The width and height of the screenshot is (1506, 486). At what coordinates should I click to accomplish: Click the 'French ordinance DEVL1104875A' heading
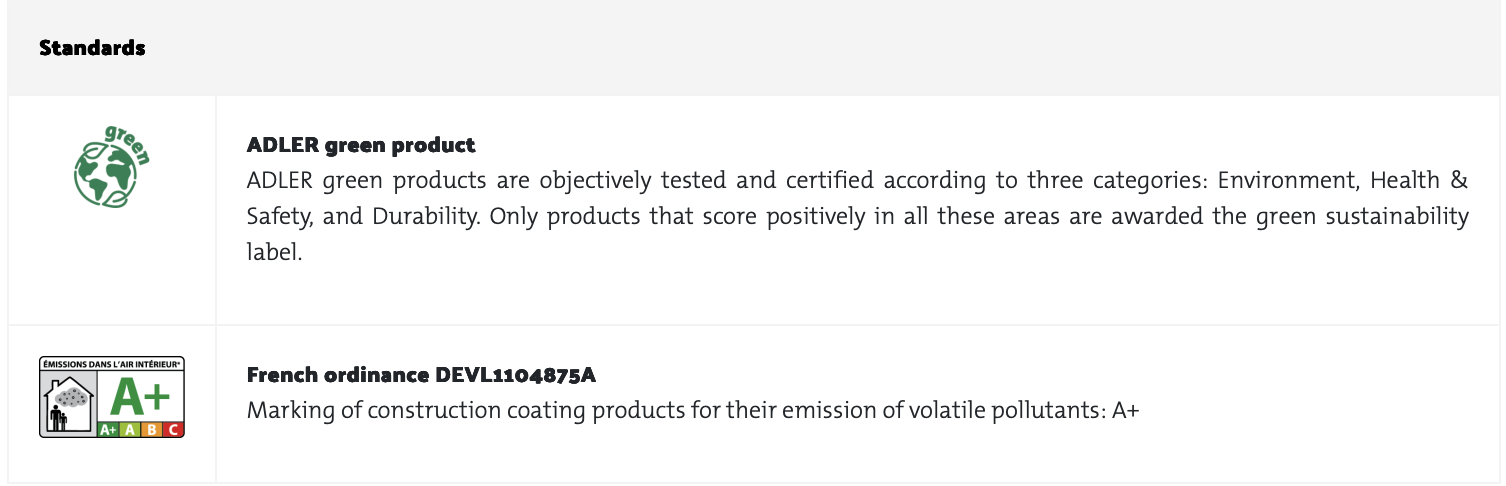(x=421, y=375)
